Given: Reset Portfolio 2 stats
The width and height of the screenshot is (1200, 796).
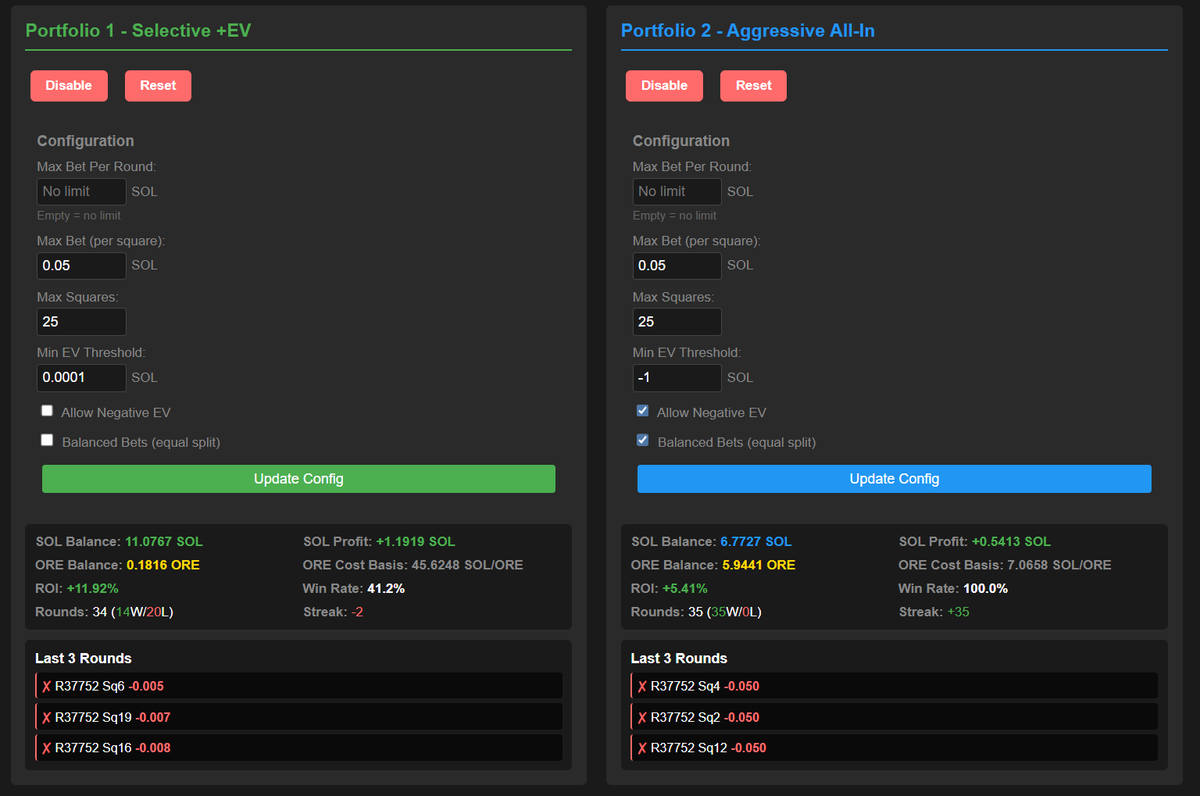Looking at the screenshot, I should coord(753,86).
